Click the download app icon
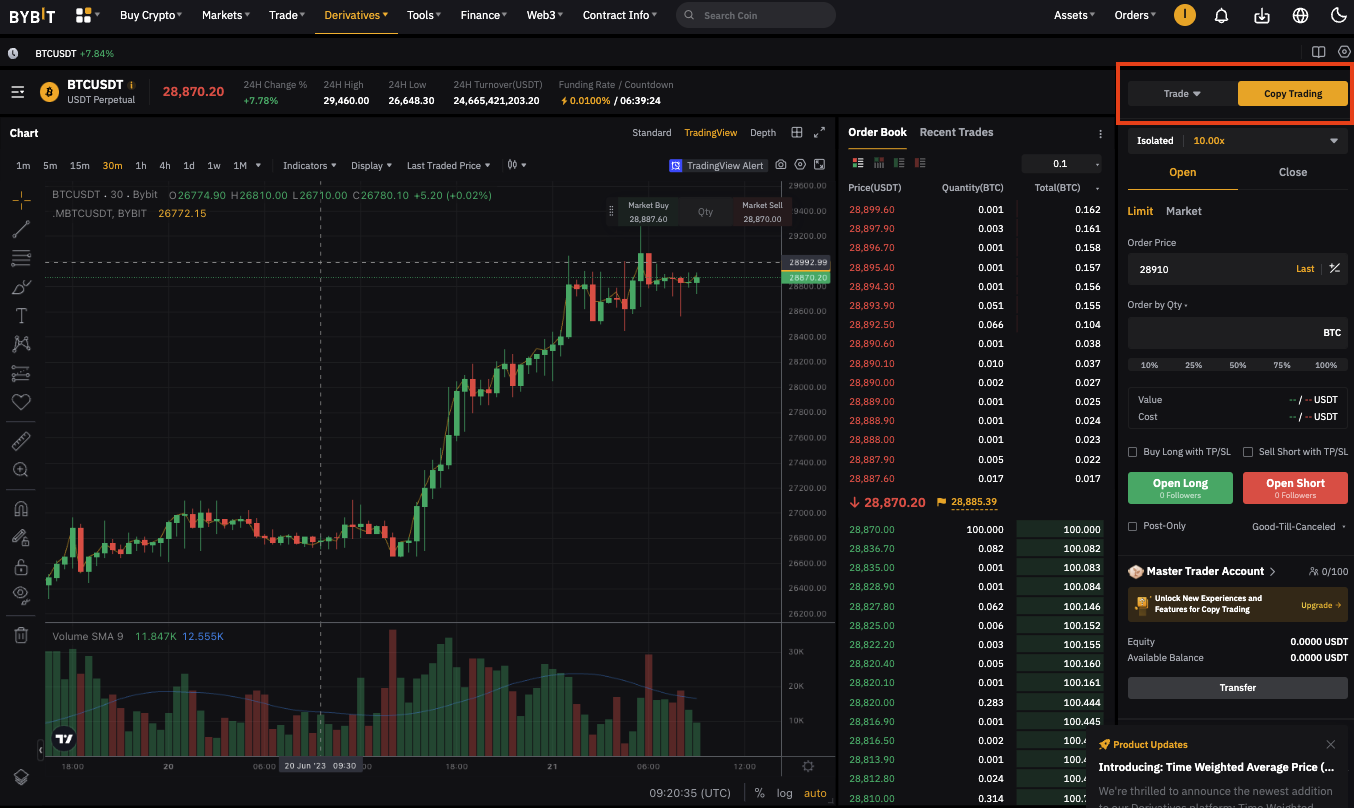 click(x=1261, y=15)
